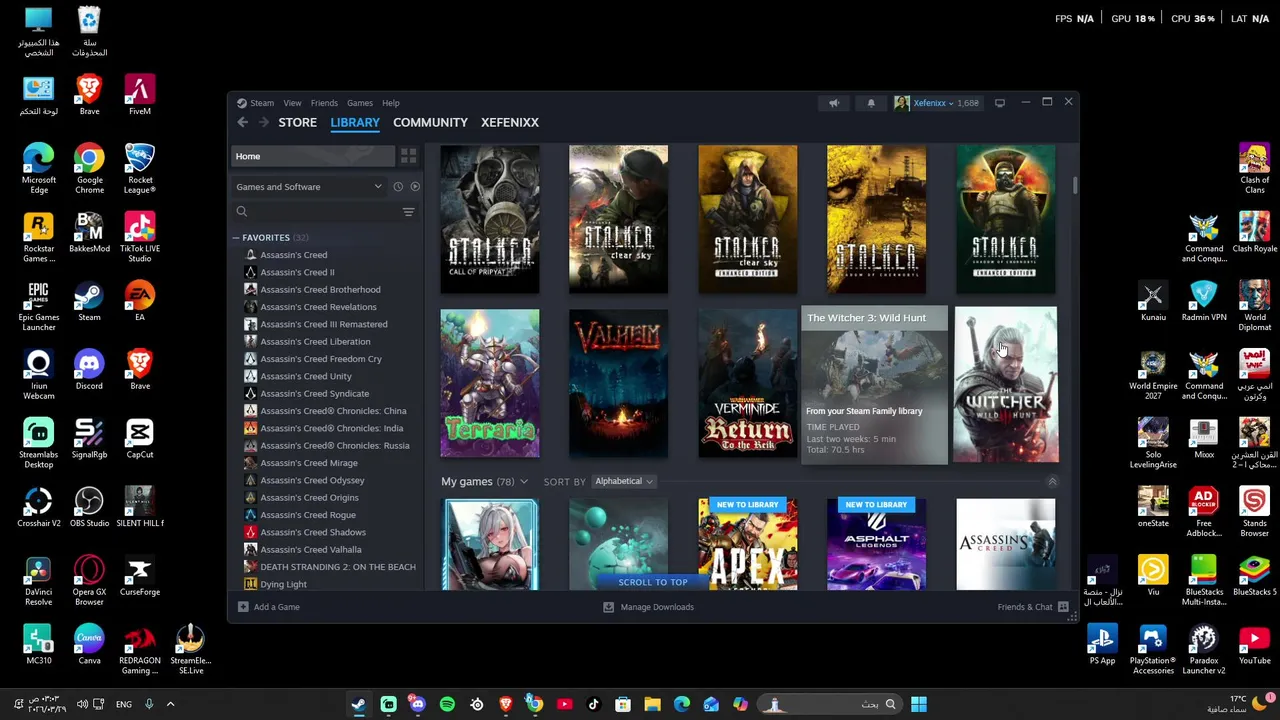Click Friends & Chat label
The height and width of the screenshot is (720, 1280).
[x=1025, y=607]
